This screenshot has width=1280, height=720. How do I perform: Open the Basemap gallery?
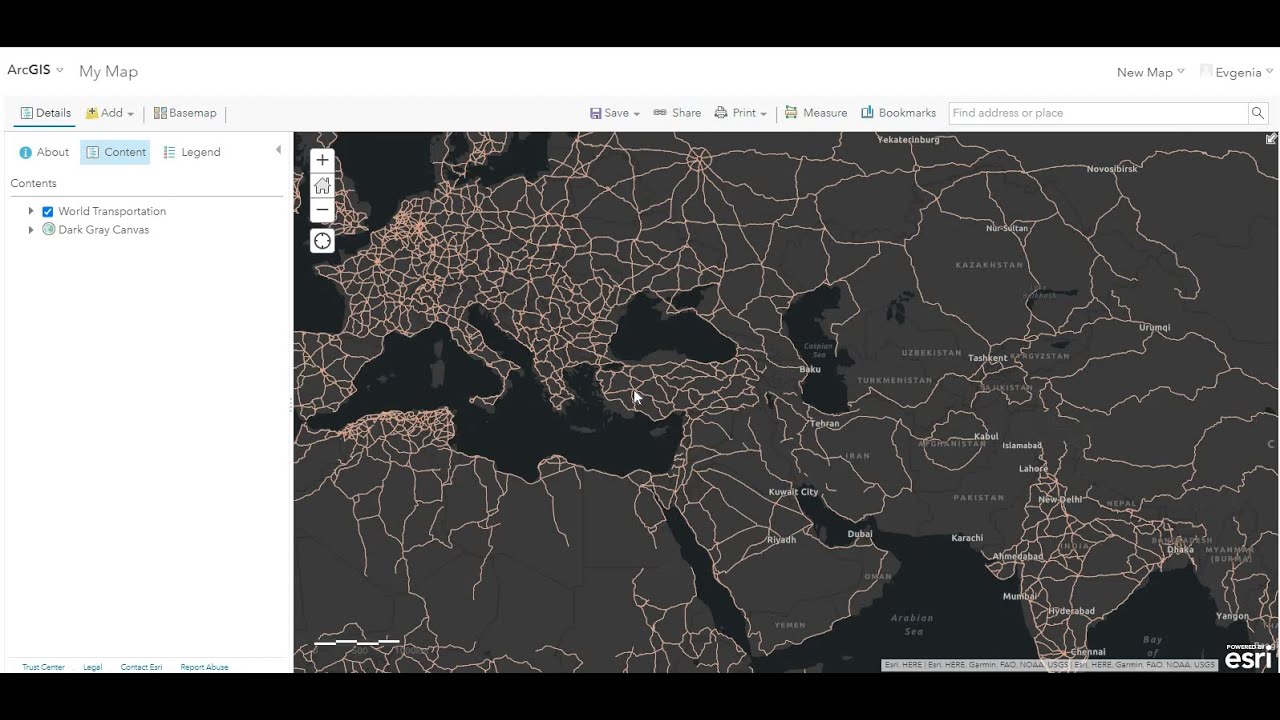185,113
